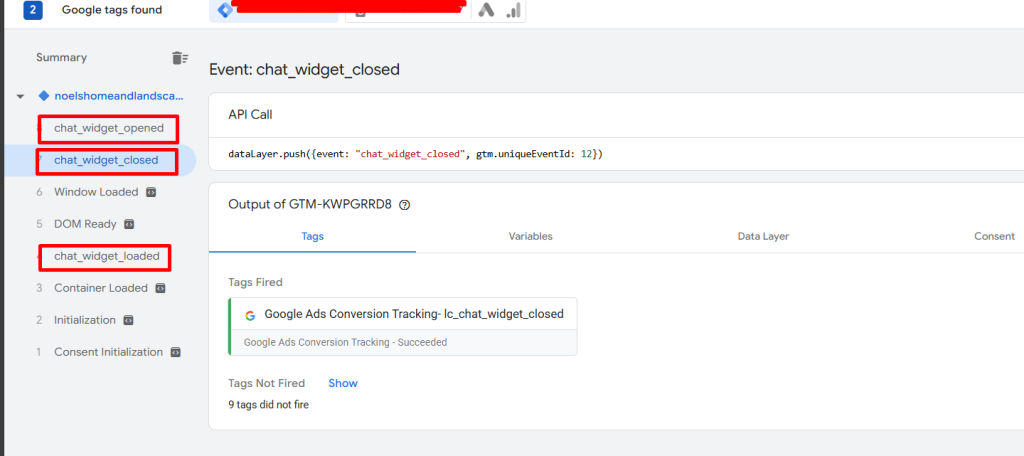Click the clear events trash icon
Viewport: 1024px width, 456px height.
pos(179,58)
